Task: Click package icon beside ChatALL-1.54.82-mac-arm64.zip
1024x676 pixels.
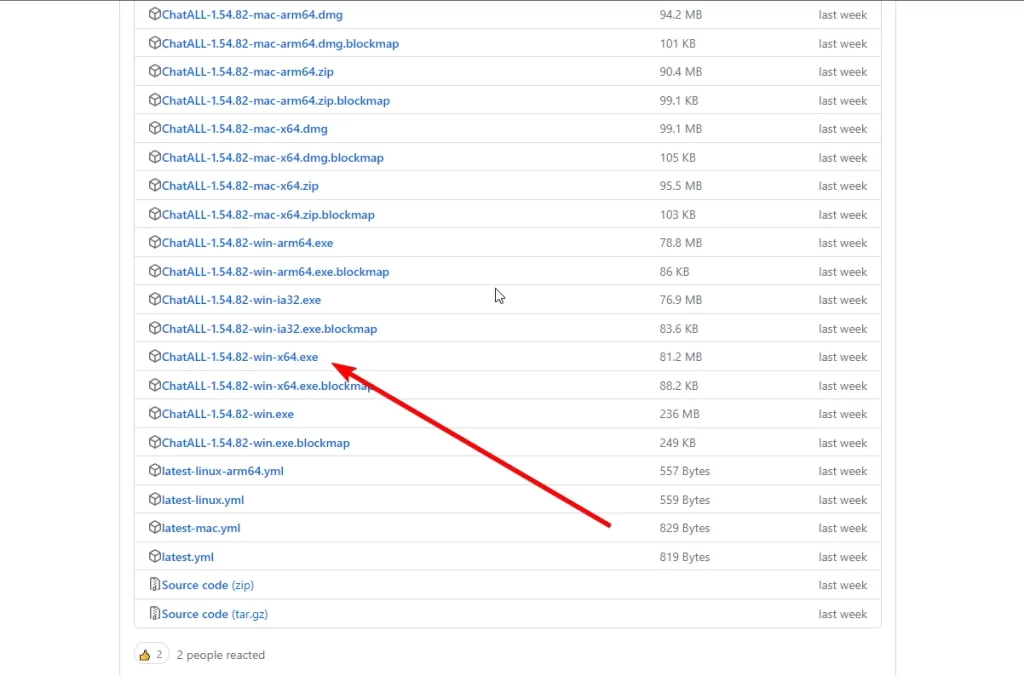Action: point(155,71)
